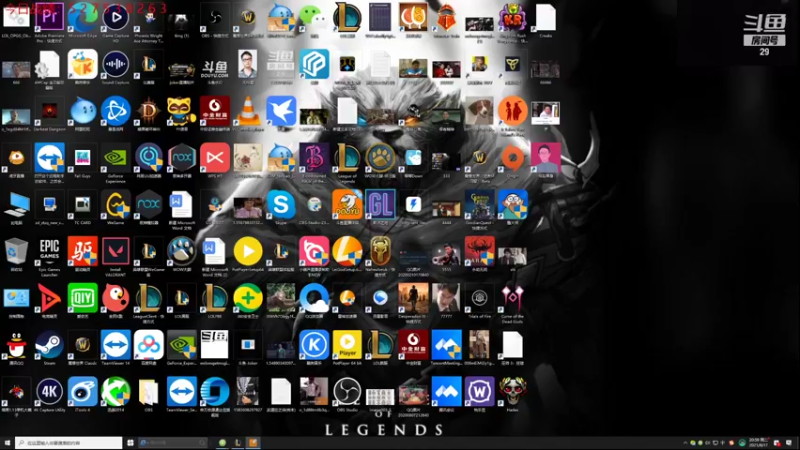This screenshot has width=800, height=450.
Task: Select the Bloodstained game shortcut
Action: (x=314, y=158)
